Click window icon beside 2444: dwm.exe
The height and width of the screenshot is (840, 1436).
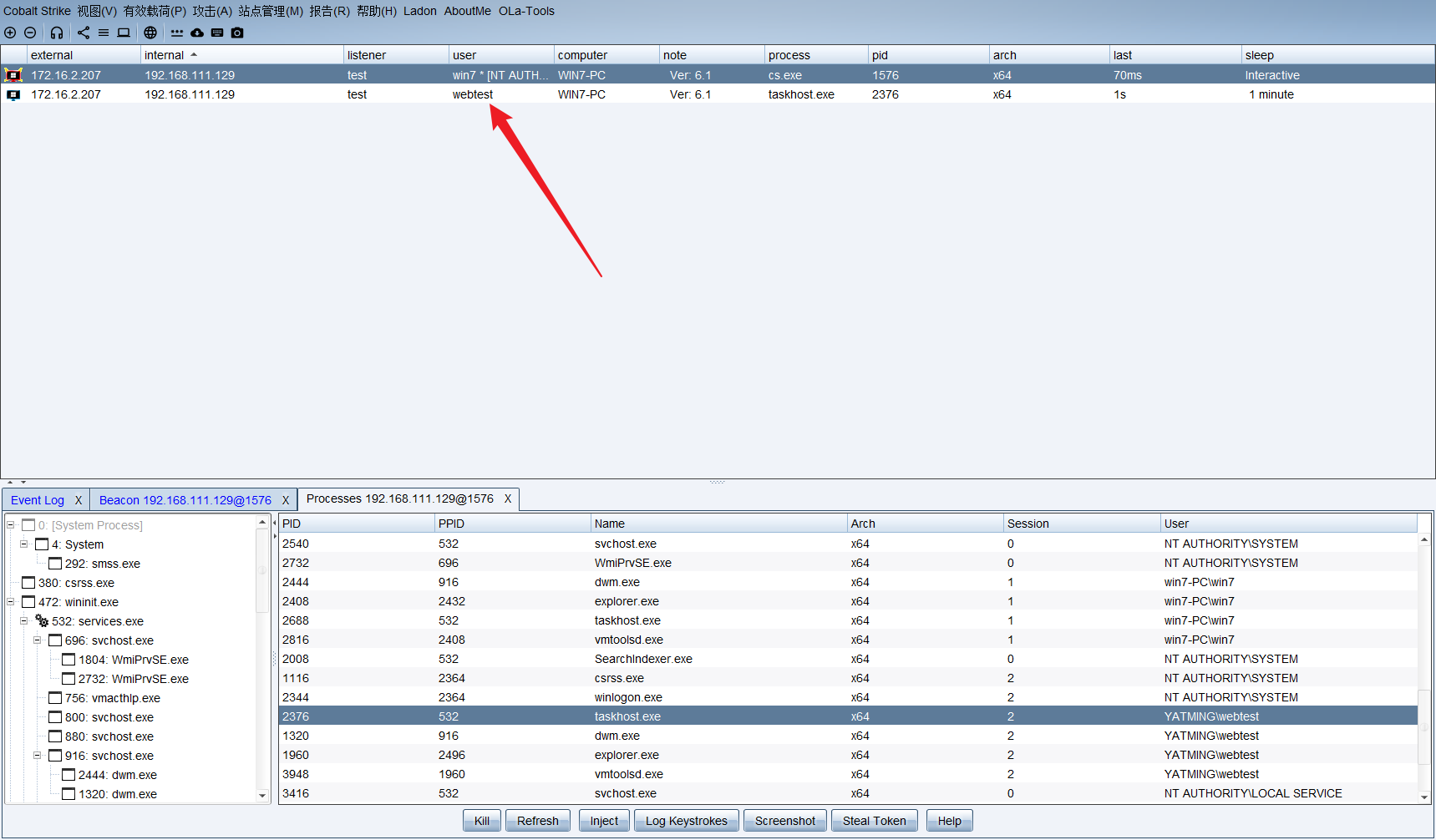point(69,775)
